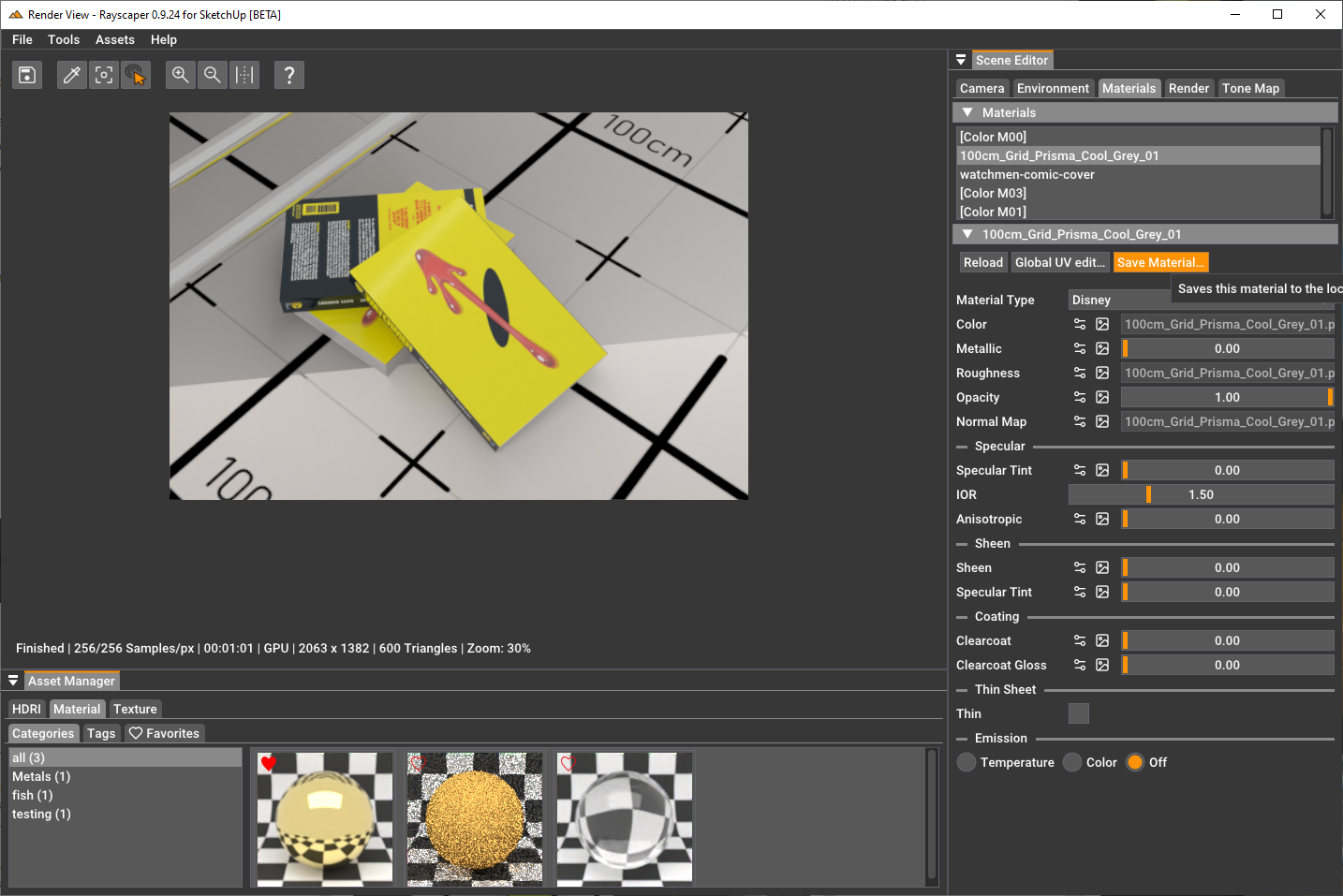Collapse the 100cm_Grid_Prisma_Cool_Grey_01 properties section
The width and height of the screenshot is (1343, 896).
[x=968, y=234]
